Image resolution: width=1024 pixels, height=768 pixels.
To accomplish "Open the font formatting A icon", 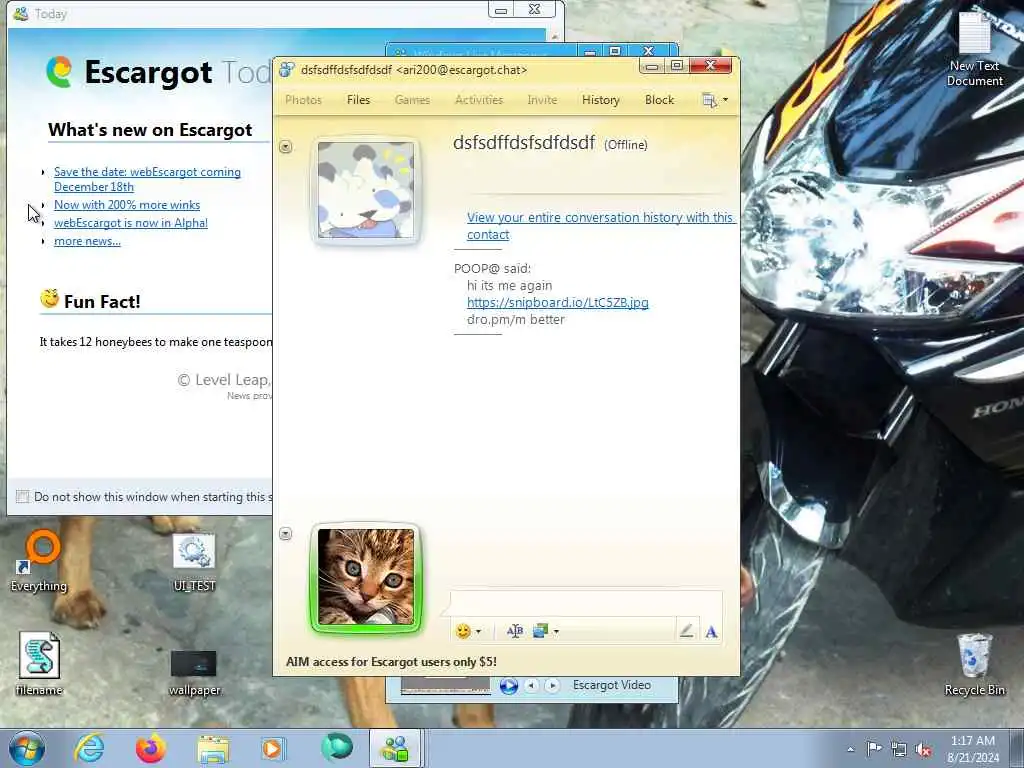I will tap(711, 632).
